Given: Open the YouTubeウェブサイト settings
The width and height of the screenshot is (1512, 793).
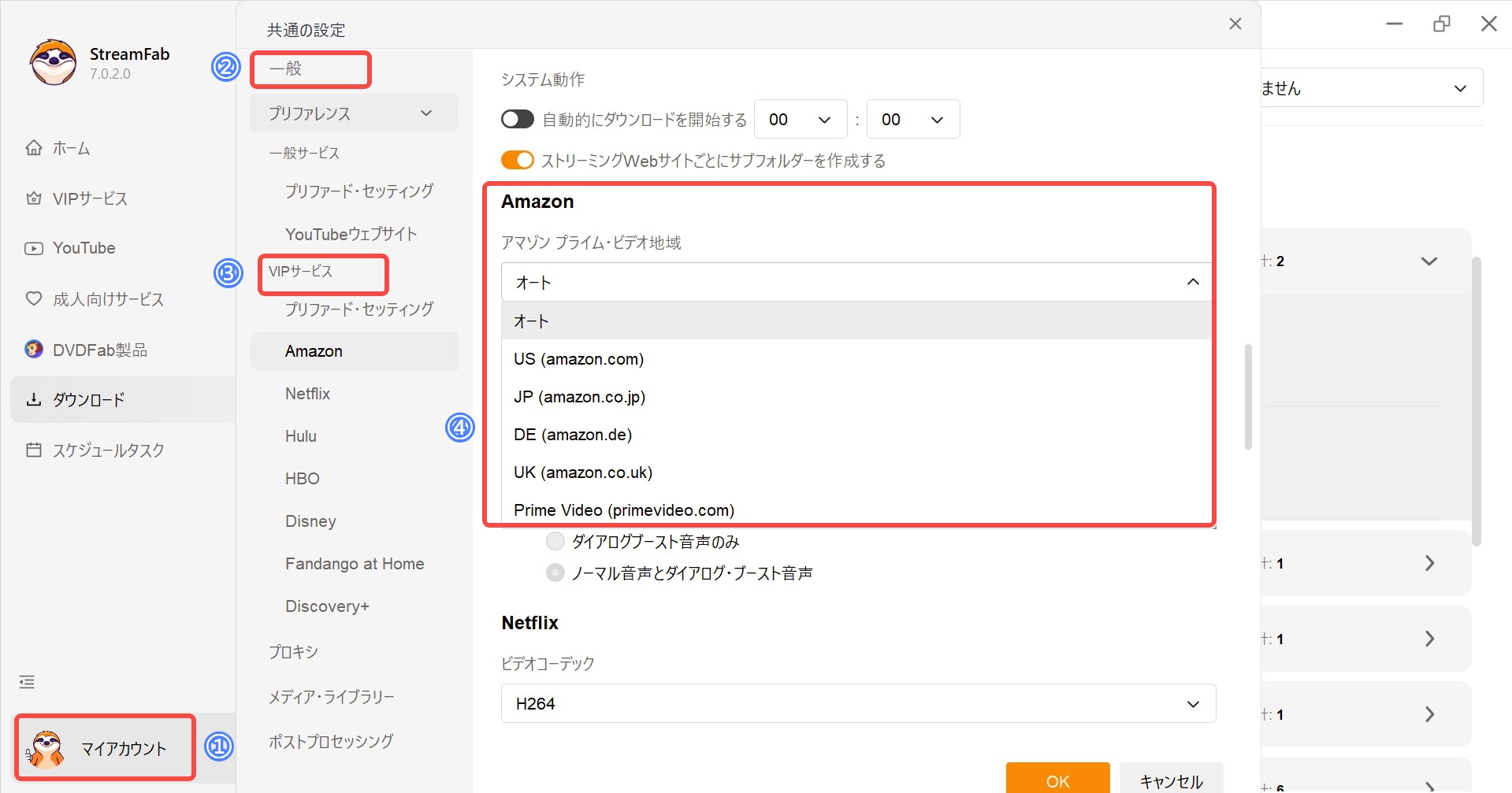Looking at the screenshot, I should [351, 234].
